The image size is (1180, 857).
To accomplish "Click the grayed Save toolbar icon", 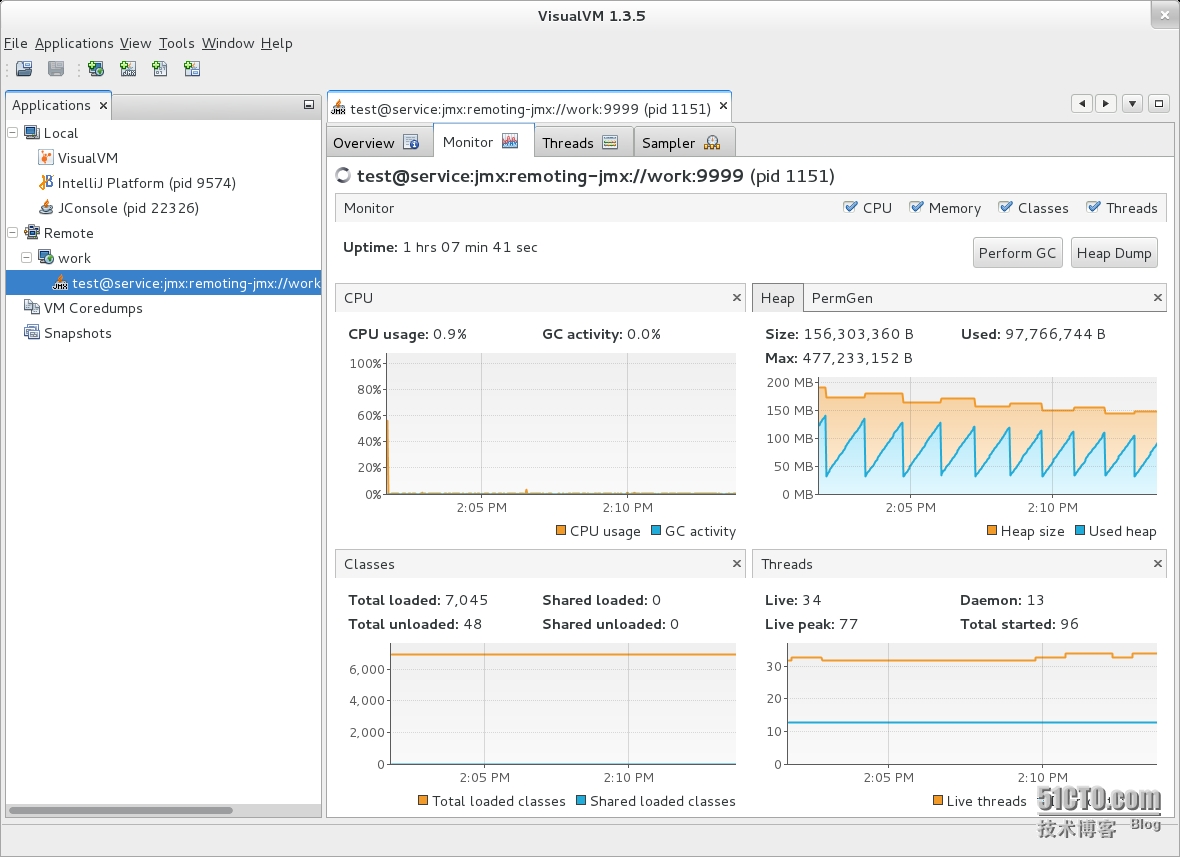I will click(x=56, y=69).
